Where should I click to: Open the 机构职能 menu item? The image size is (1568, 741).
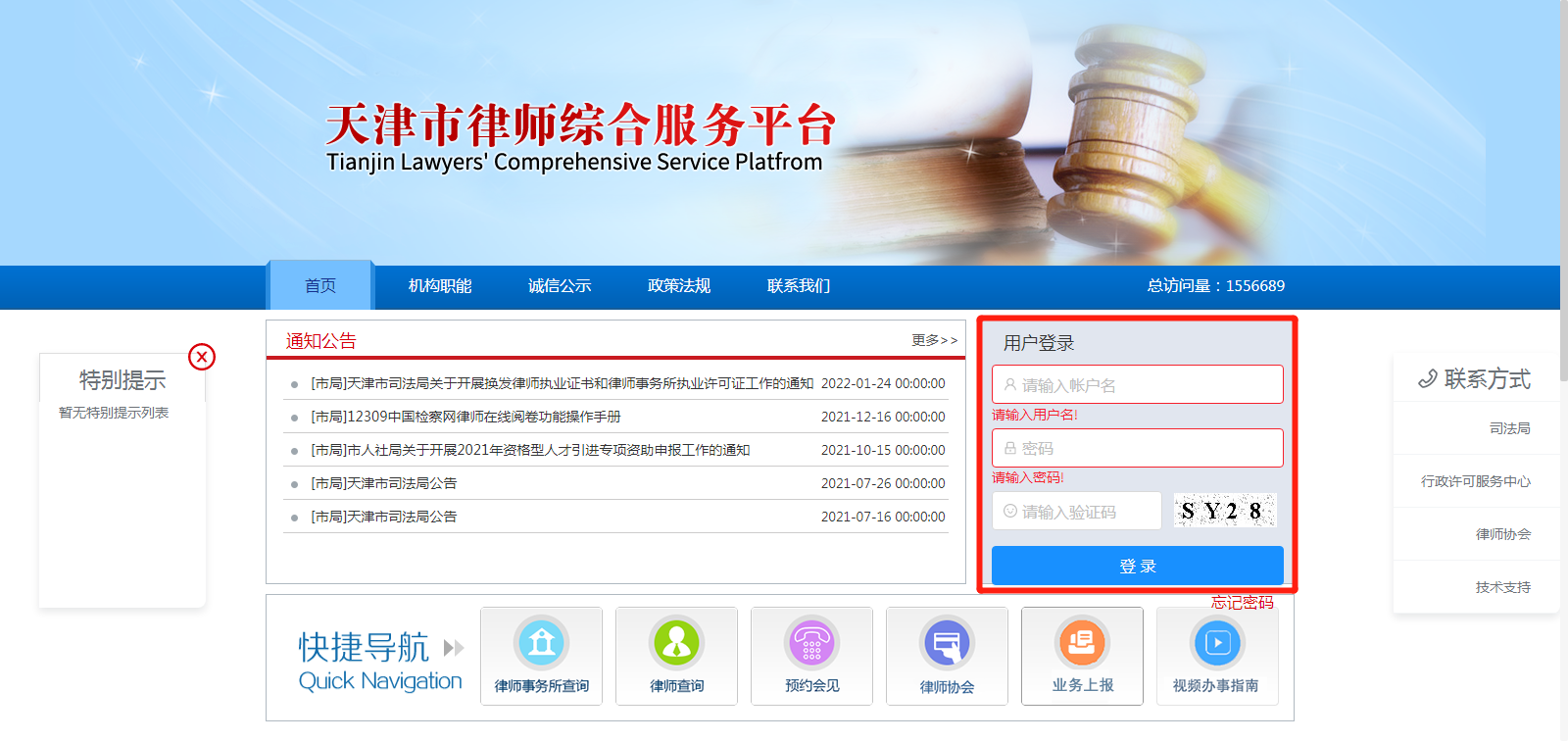[x=440, y=286]
